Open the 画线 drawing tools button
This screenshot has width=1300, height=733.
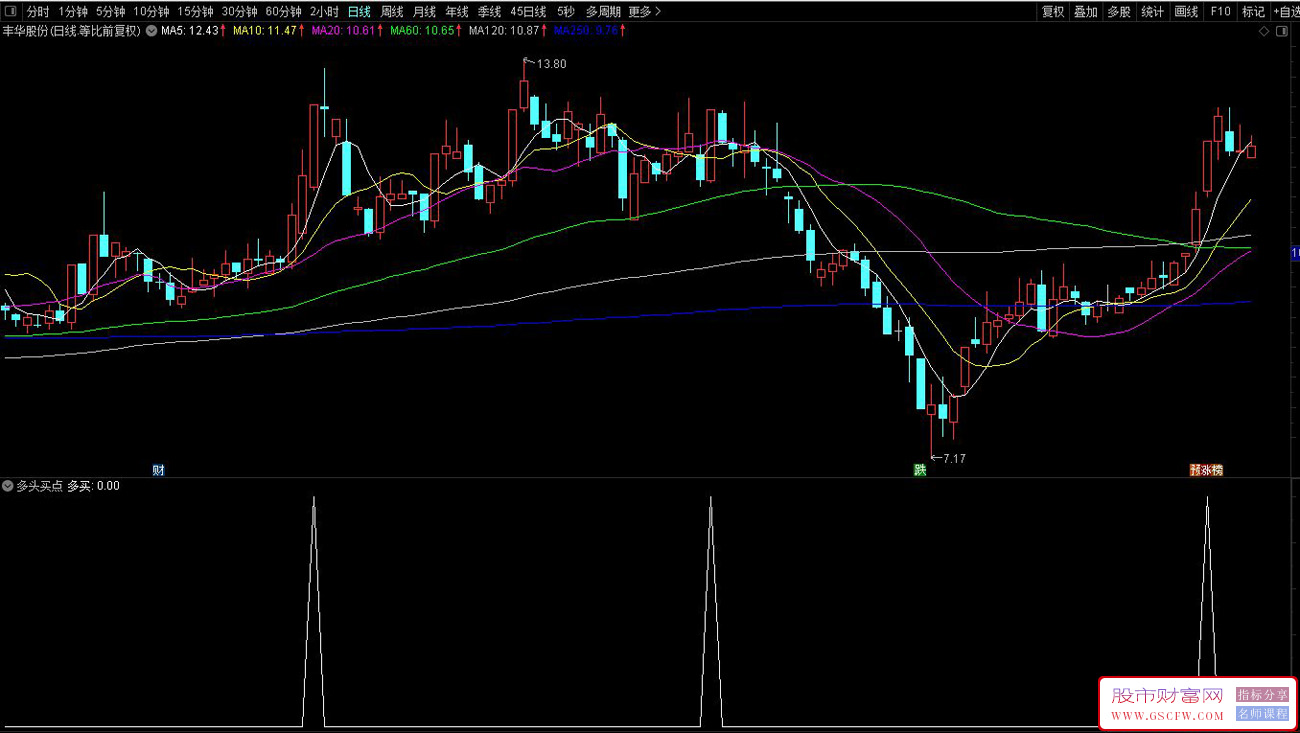[1186, 12]
